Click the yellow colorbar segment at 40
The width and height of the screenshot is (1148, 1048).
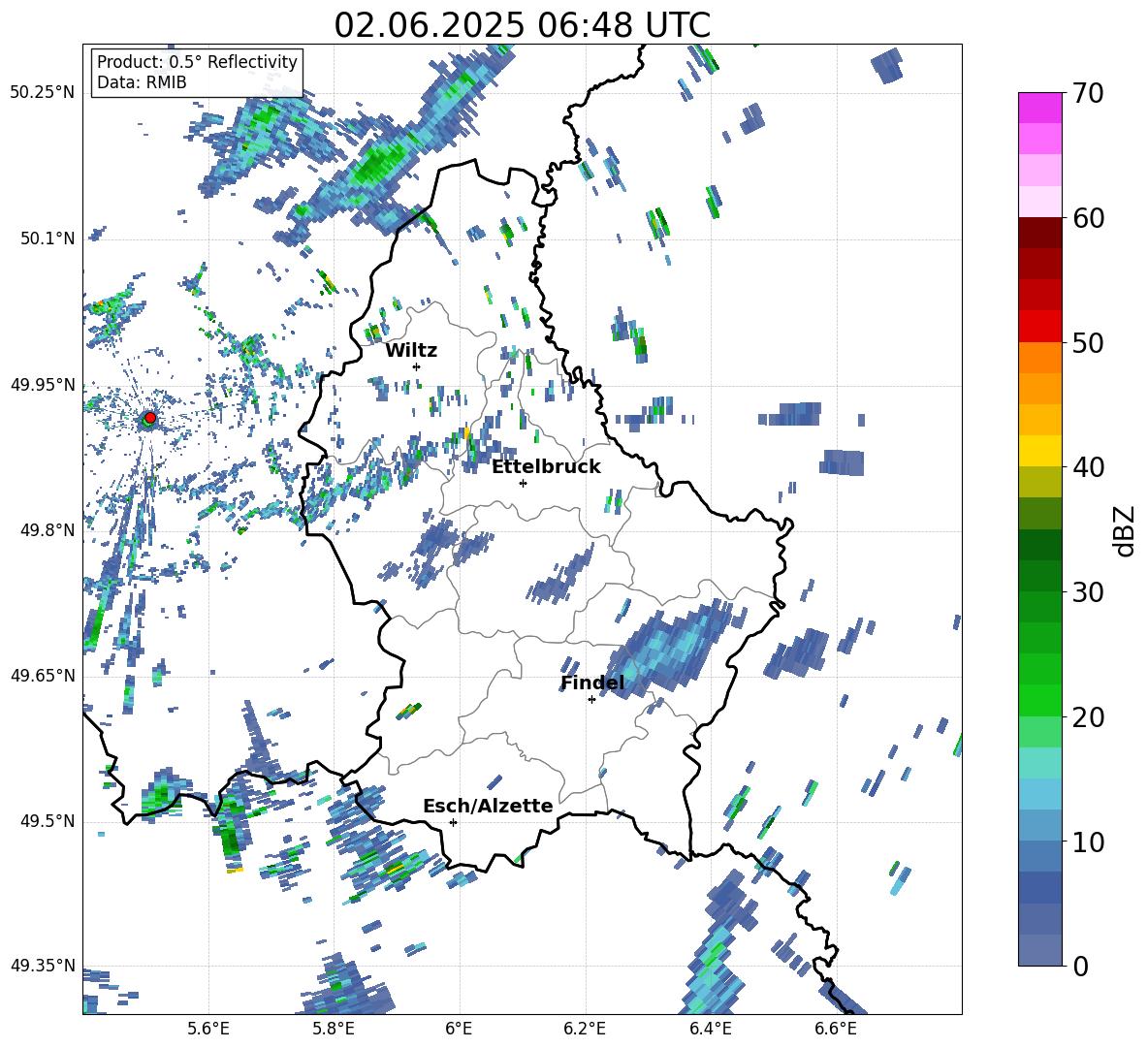[1039, 451]
